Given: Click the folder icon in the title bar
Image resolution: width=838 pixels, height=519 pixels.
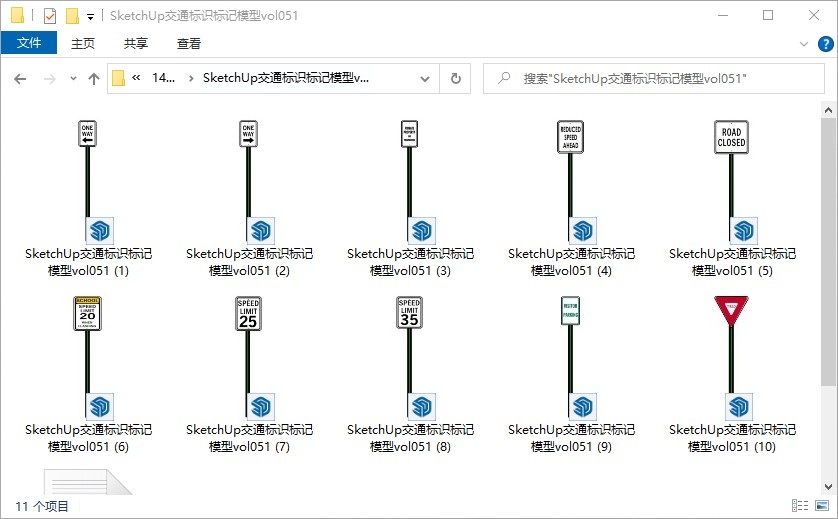Looking at the screenshot, I should 18,16.
